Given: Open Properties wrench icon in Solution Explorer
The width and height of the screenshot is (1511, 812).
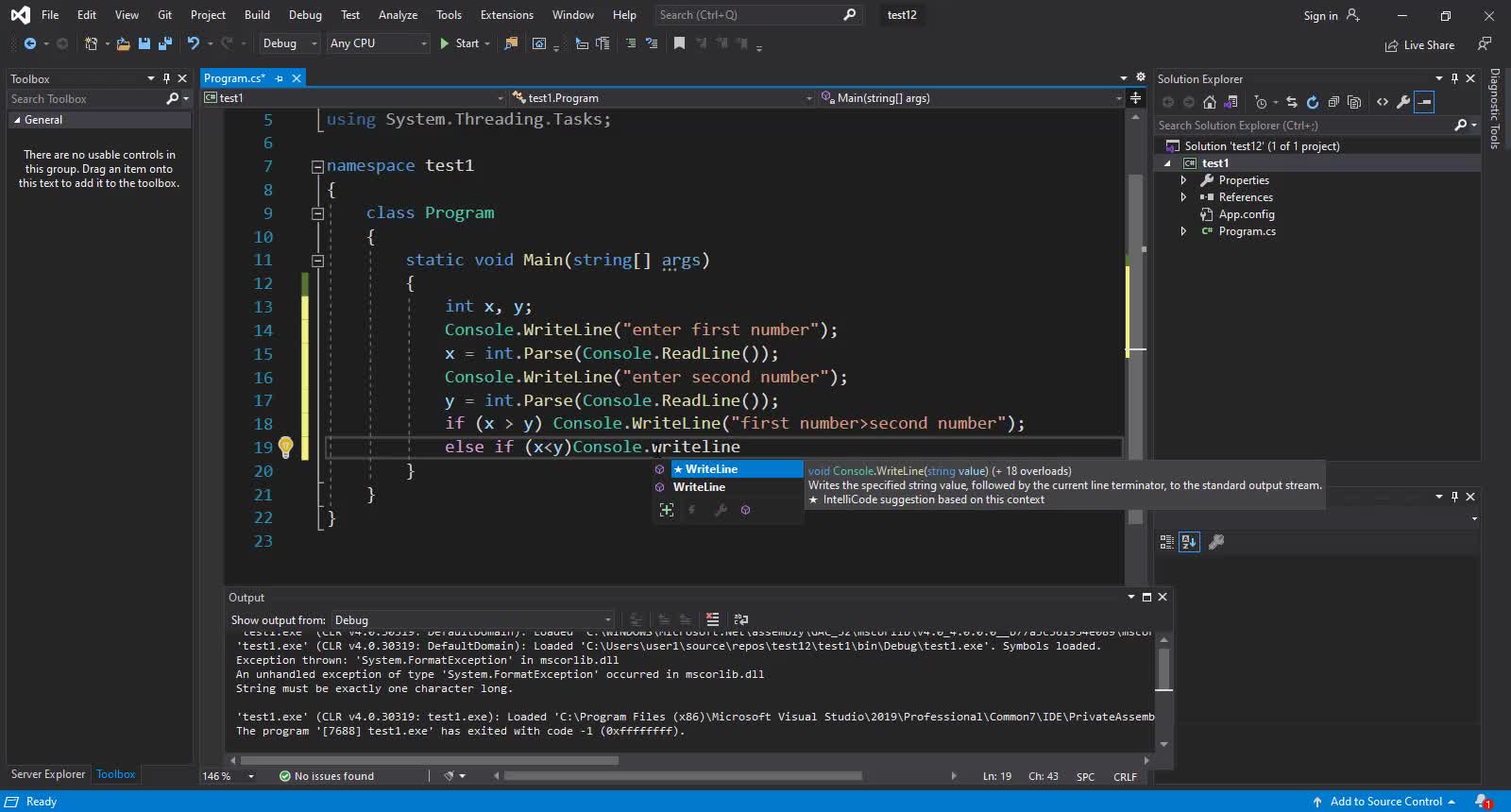Looking at the screenshot, I should 1403,102.
